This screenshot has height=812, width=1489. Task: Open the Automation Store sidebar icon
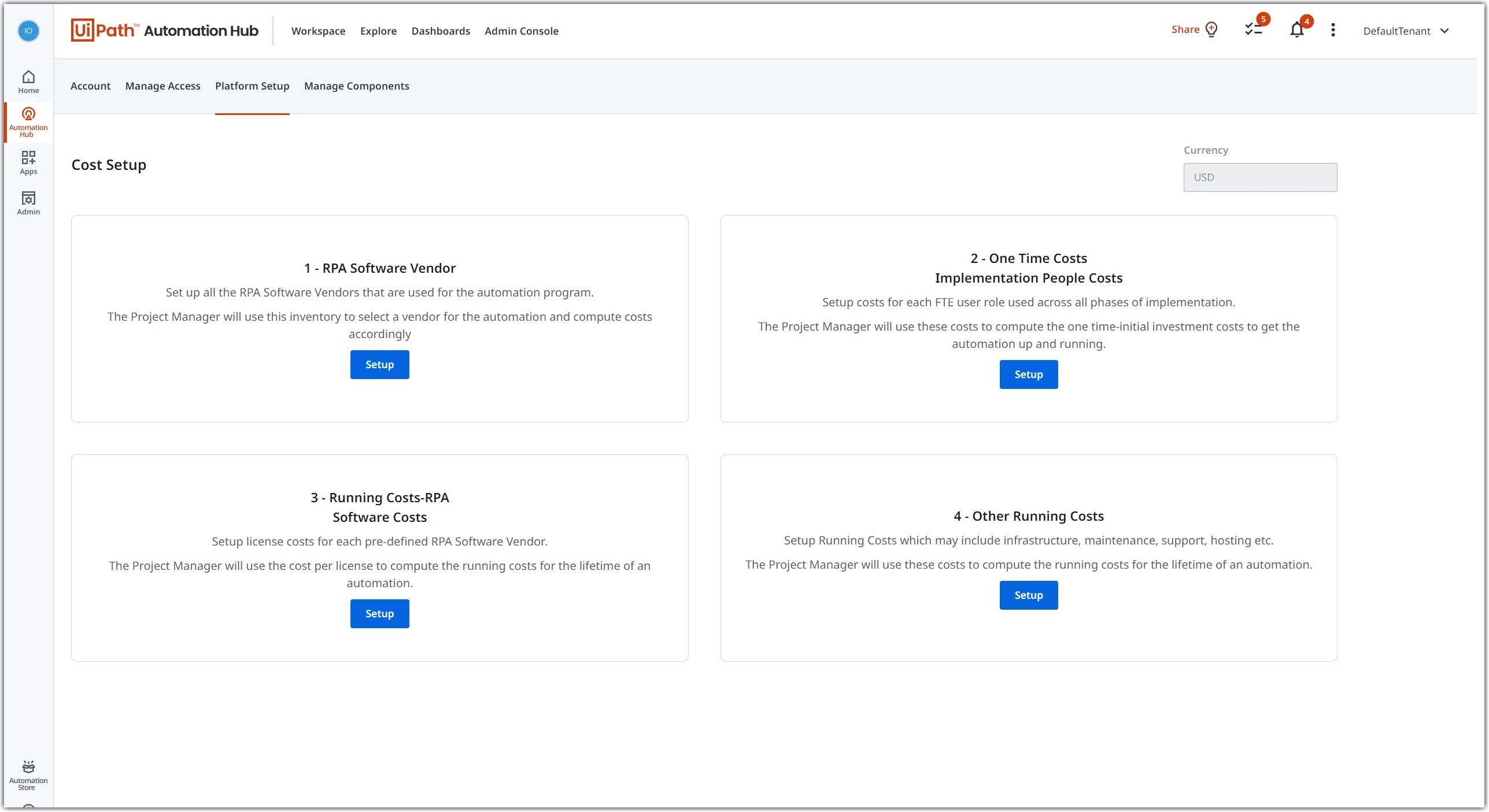click(x=28, y=776)
